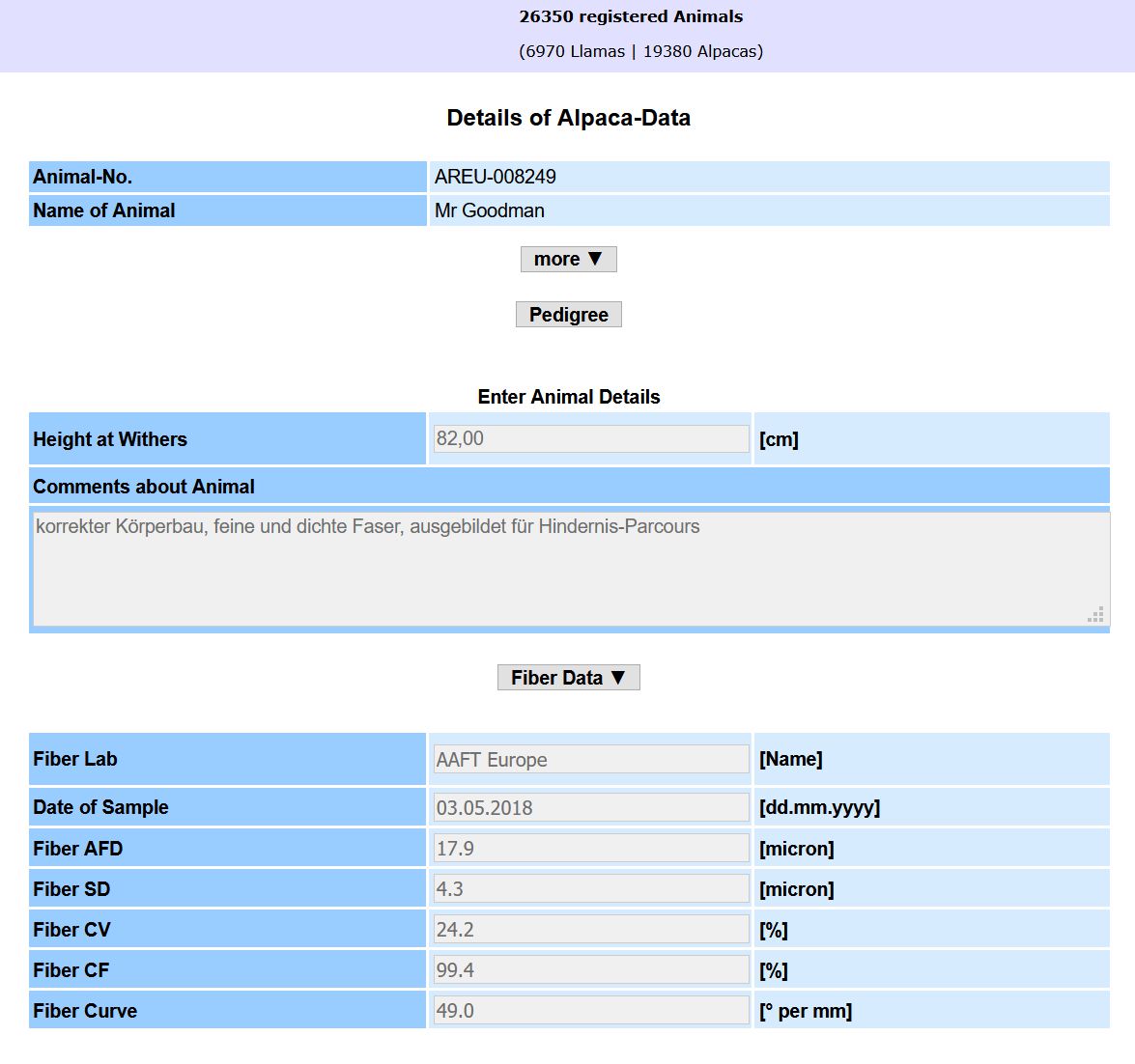This screenshot has height=1064, width=1135.
Task: Click the 'Fiber Curve' label
Action: click(x=85, y=1011)
